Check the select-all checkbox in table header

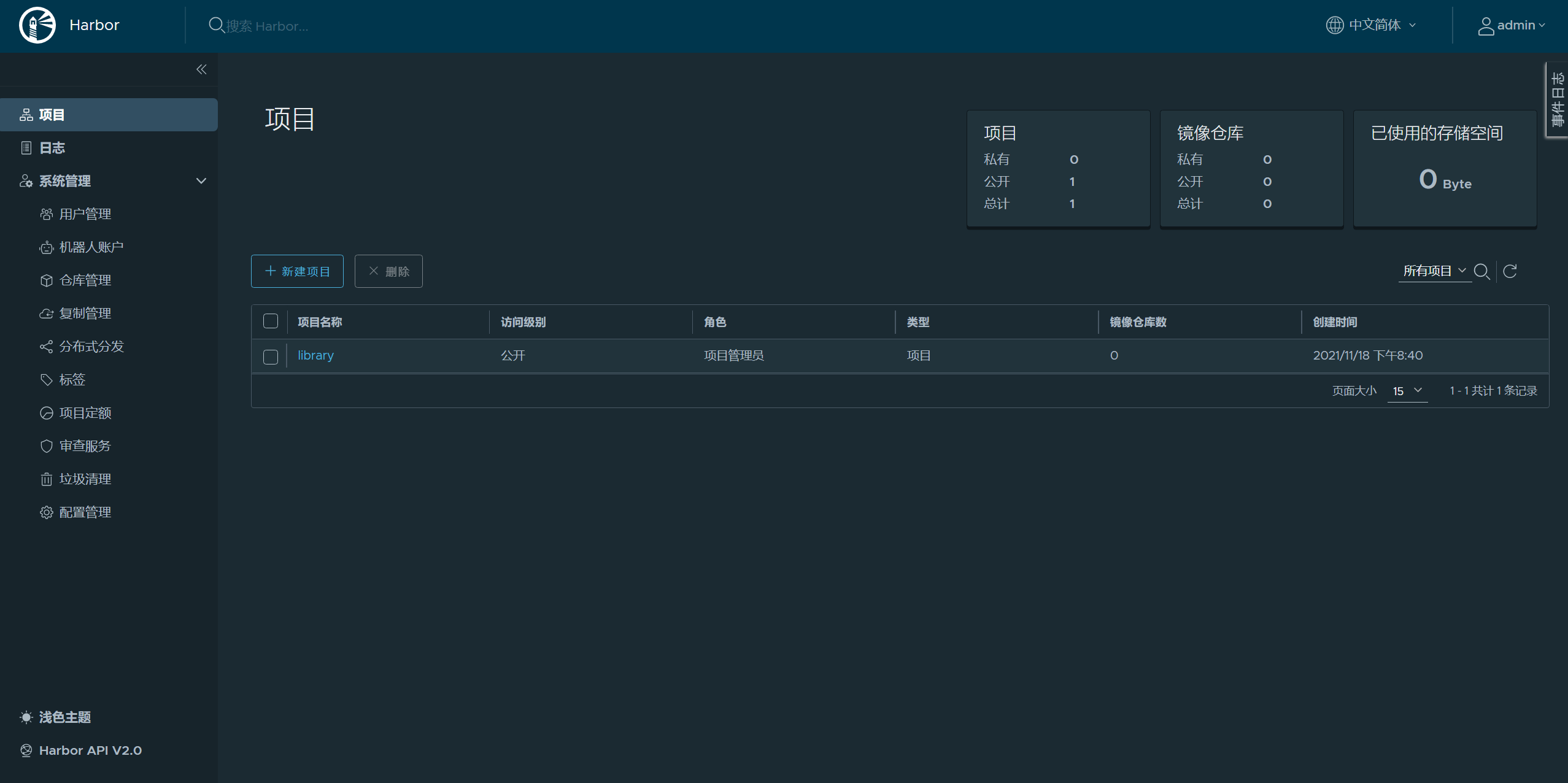271,322
